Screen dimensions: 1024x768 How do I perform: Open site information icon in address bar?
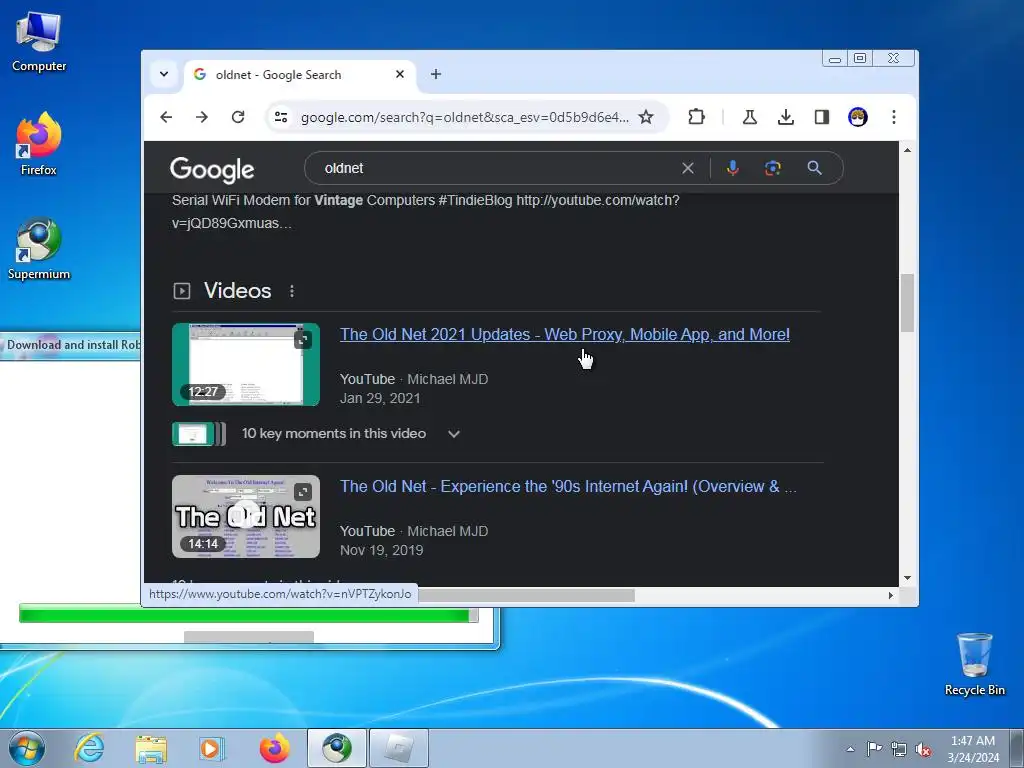point(281,117)
